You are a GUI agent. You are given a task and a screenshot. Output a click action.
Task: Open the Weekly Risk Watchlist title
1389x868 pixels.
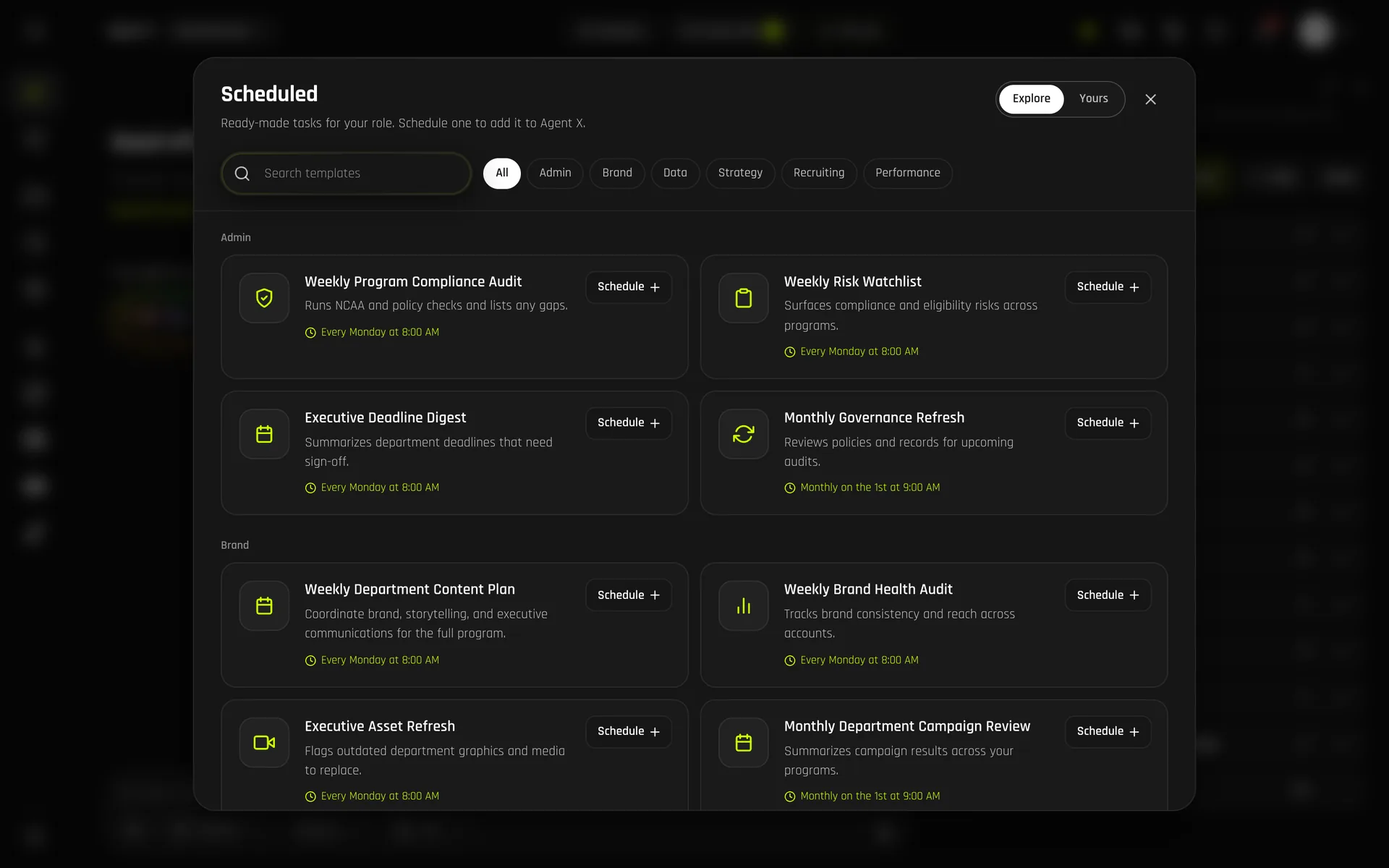pos(852,282)
